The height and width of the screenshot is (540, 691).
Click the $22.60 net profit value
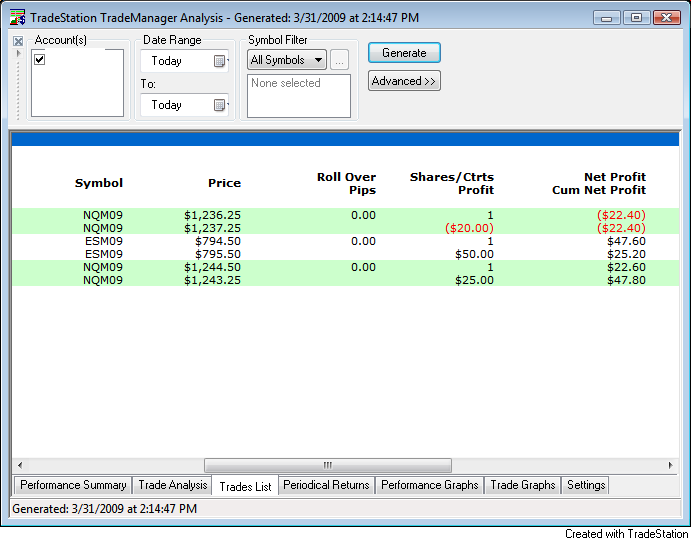[x=626, y=267]
